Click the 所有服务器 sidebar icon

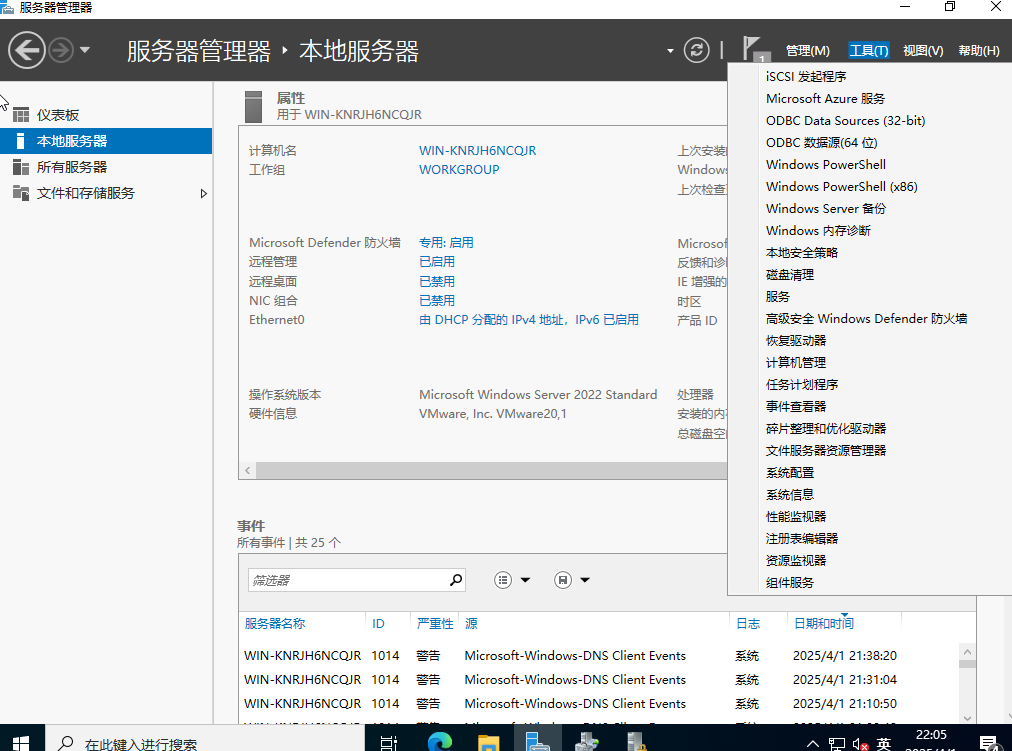pos(21,167)
